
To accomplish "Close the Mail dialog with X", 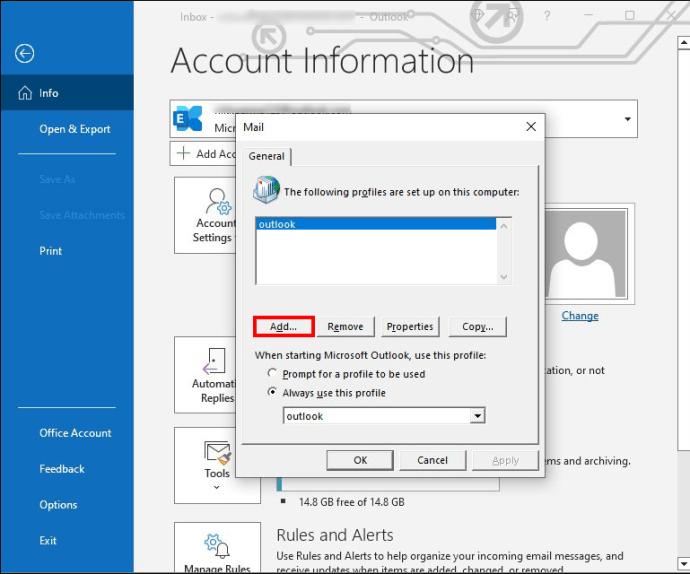I will click(x=531, y=127).
